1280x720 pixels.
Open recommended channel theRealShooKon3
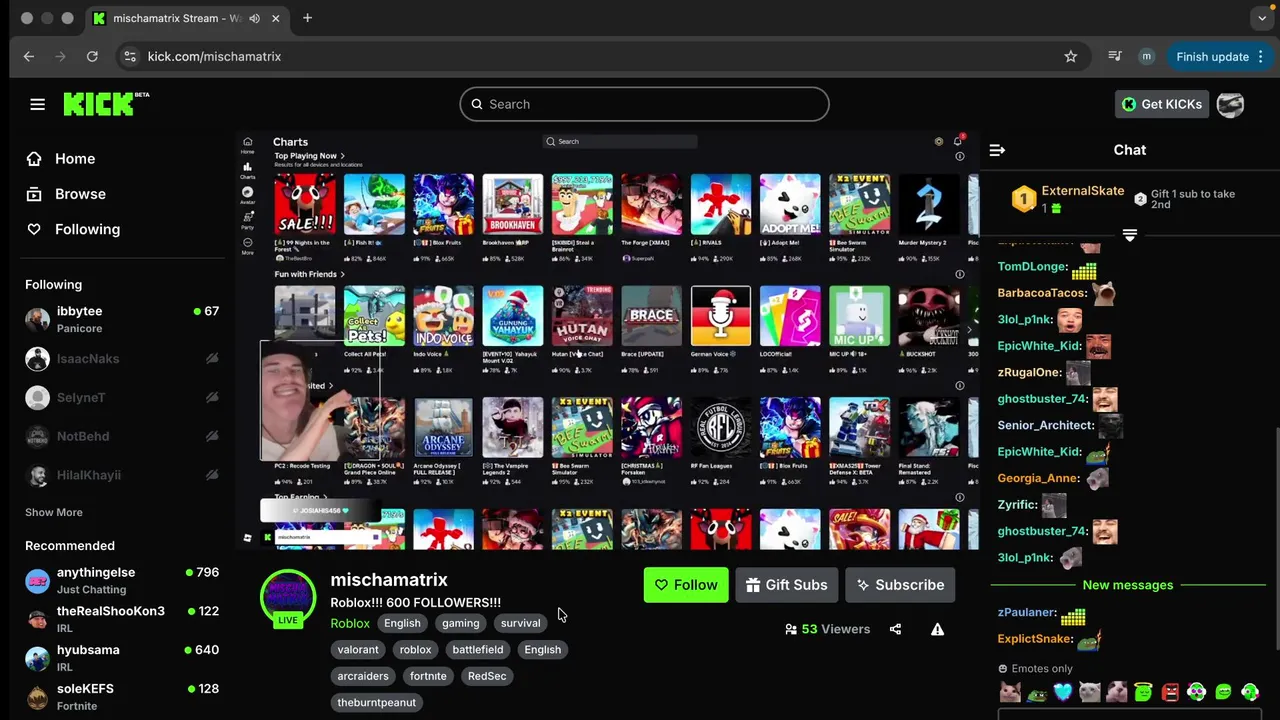pos(122,619)
